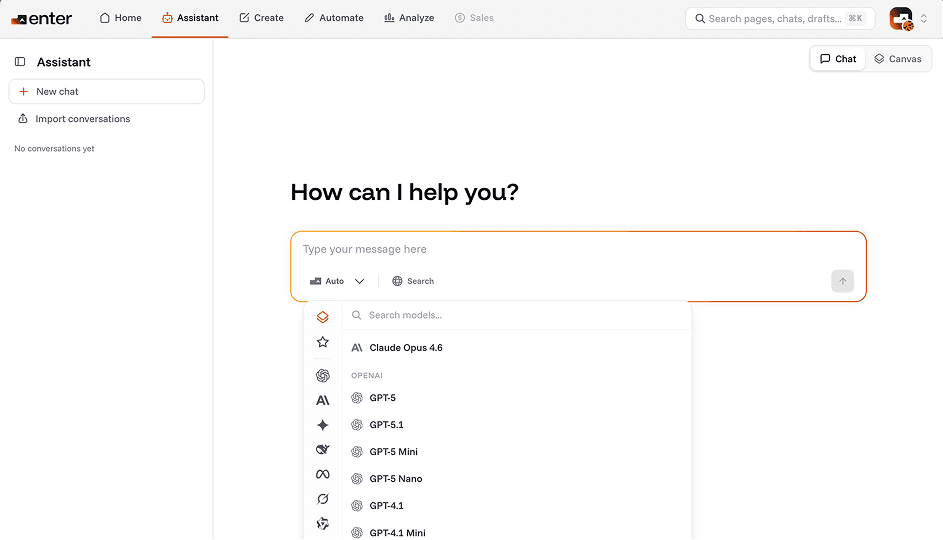Open the Sales tab
Image resolution: width=943 pixels, height=540 pixels.
tap(475, 18)
